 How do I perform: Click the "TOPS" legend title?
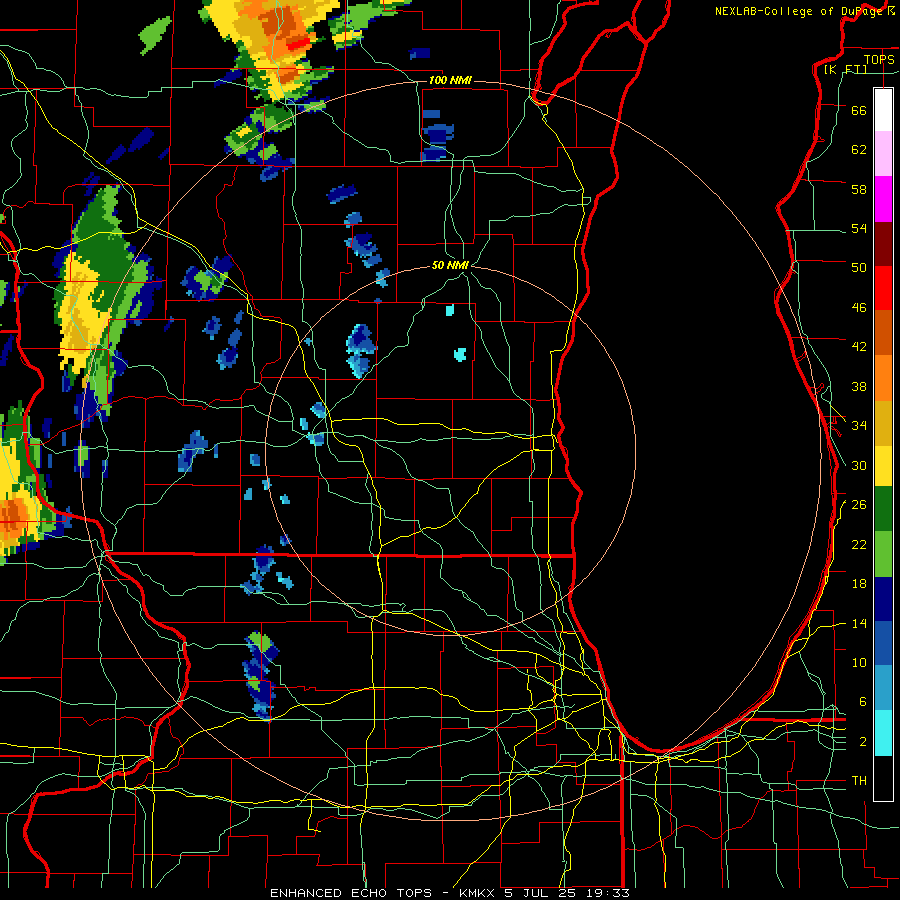879,59
